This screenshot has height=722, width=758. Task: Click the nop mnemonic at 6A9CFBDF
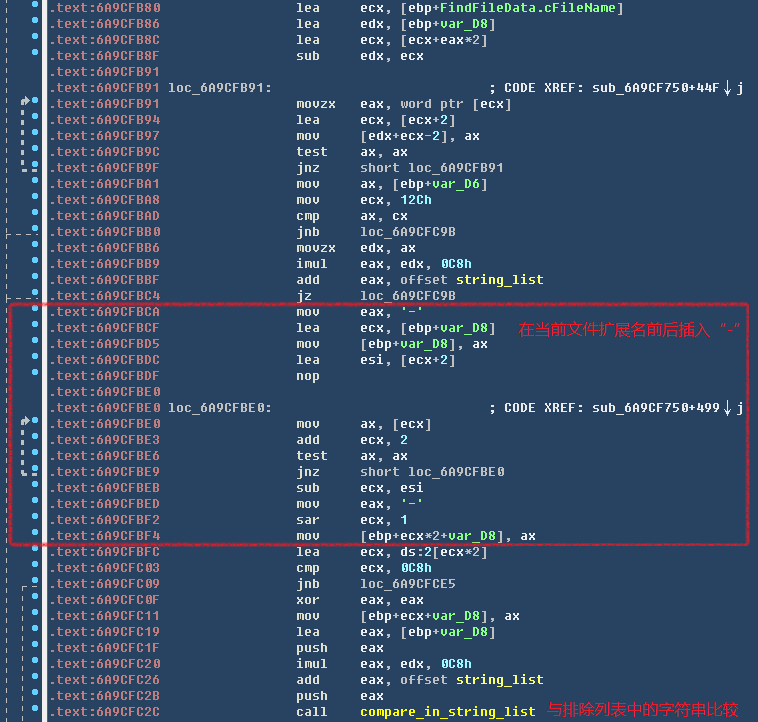tap(308, 375)
